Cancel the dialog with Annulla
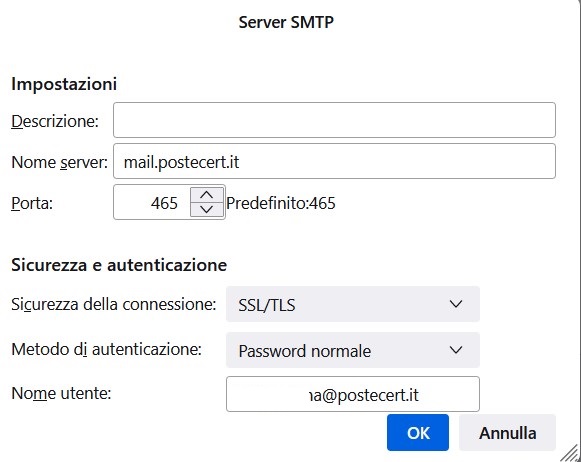Image resolution: width=581 pixels, height=462 pixels. [507, 433]
